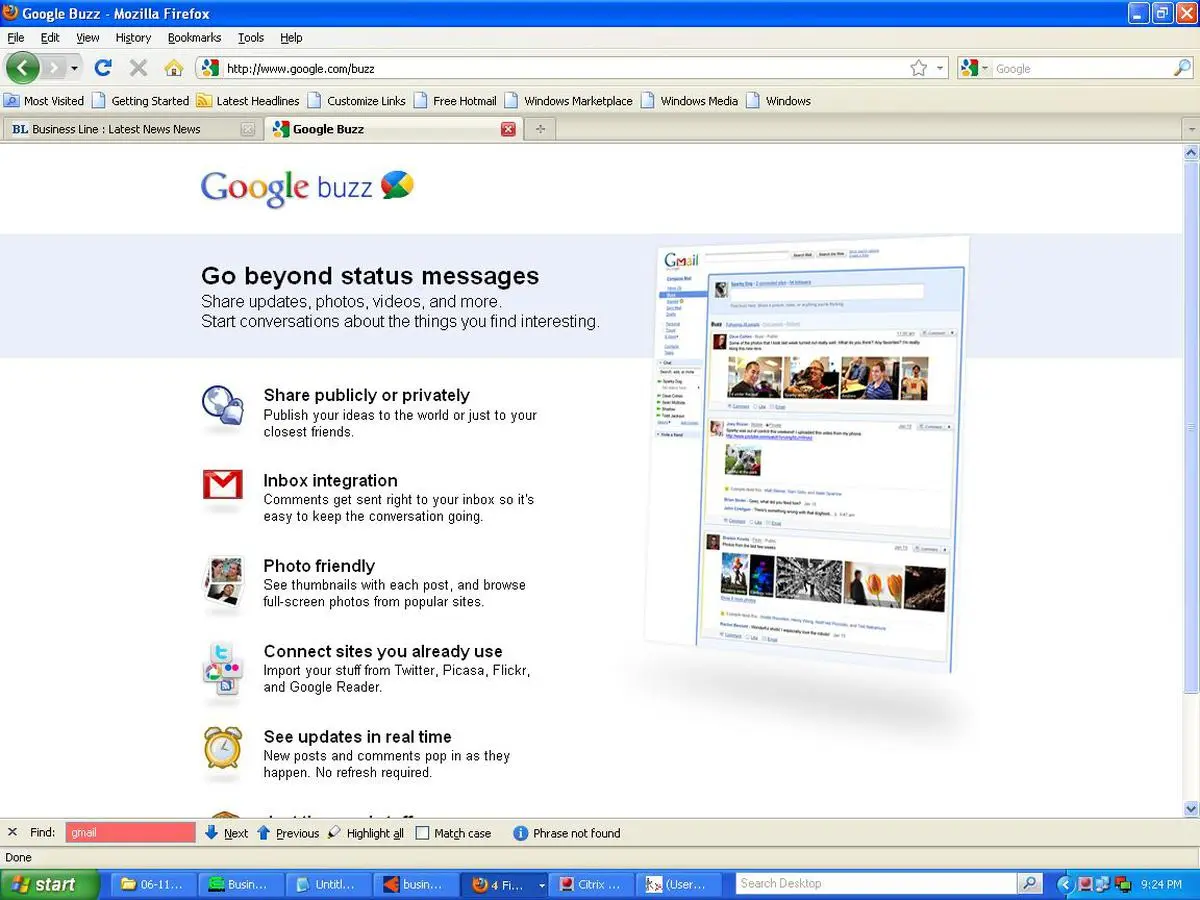Select the Google Buzz tab

[393, 129]
